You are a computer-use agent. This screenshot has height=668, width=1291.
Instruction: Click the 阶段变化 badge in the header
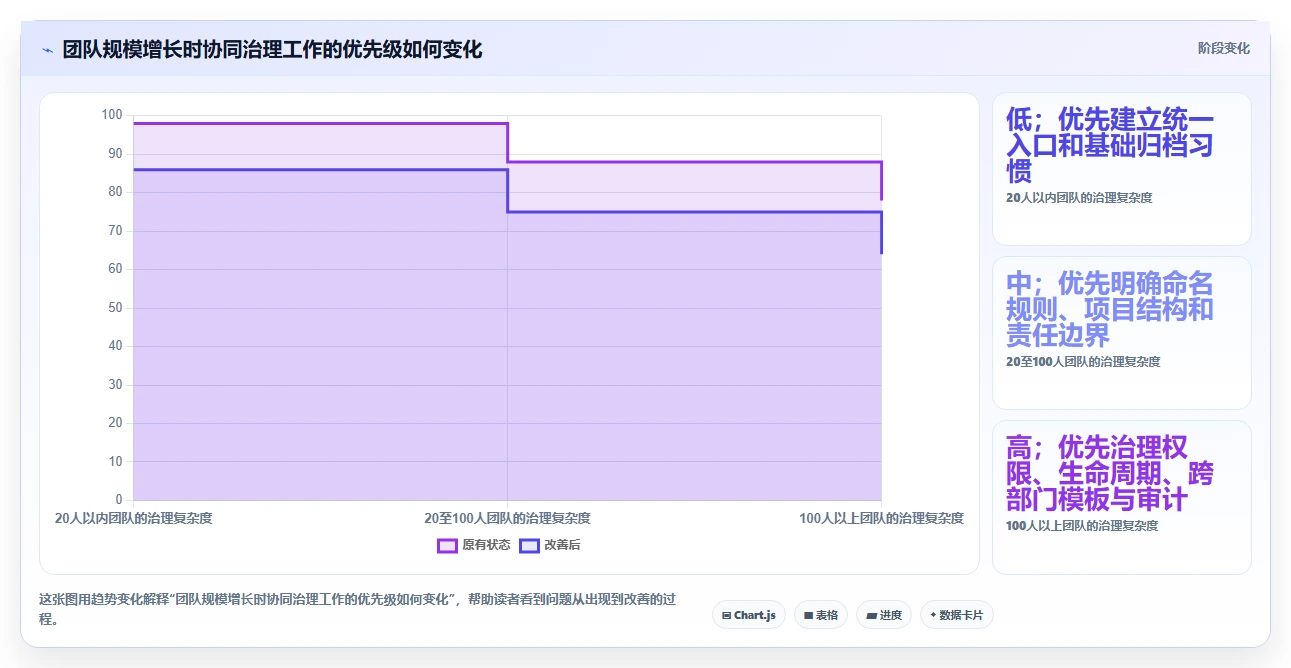[1224, 48]
